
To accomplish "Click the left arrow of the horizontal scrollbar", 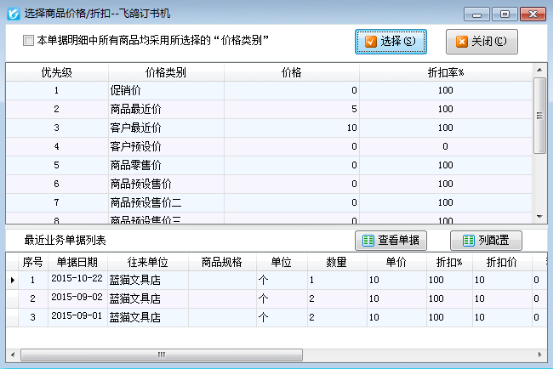I will [x=13, y=354].
